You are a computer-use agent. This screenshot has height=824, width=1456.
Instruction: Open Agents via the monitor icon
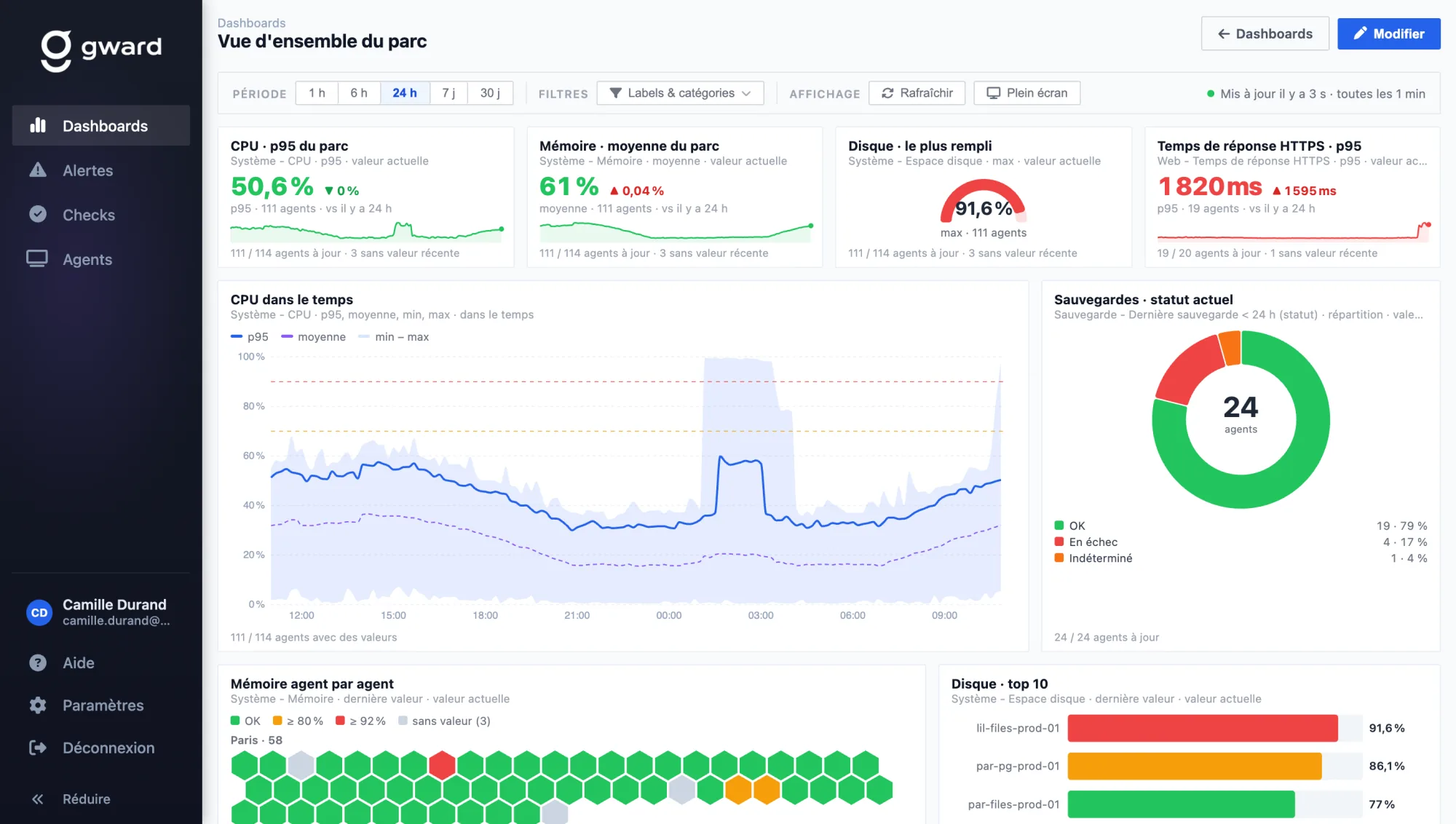tap(37, 258)
